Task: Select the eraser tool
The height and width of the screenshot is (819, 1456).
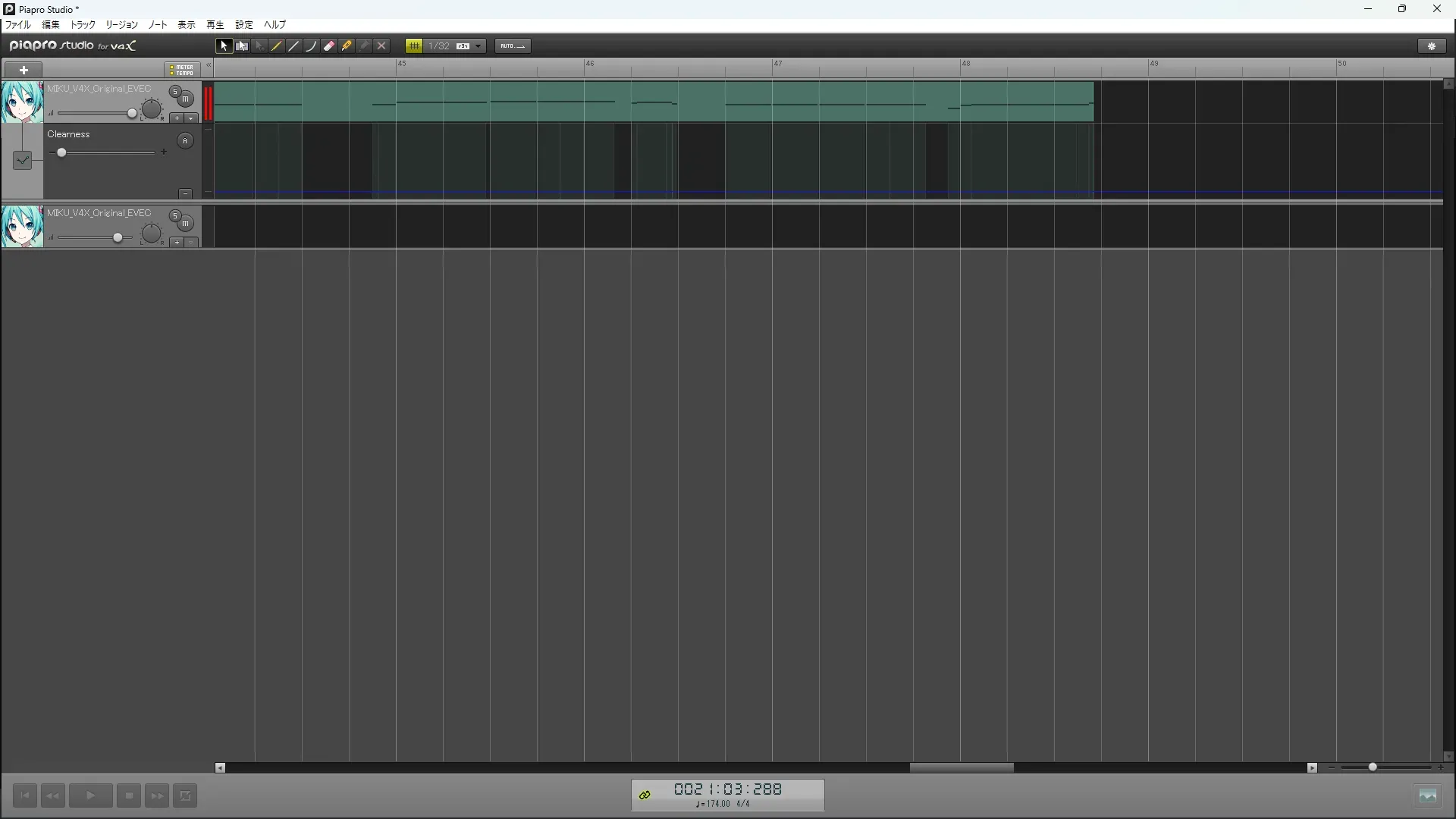Action: click(x=329, y=46)
